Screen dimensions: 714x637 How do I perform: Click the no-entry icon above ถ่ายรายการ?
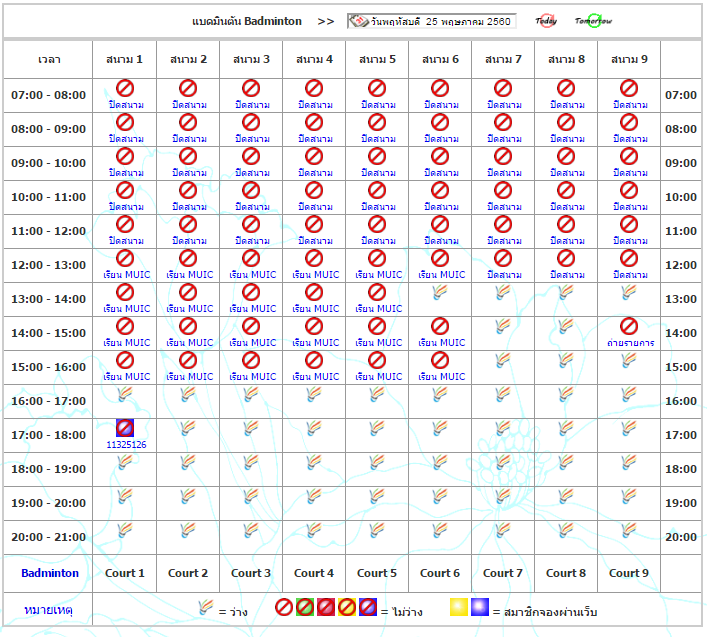(x=629, y=326)
